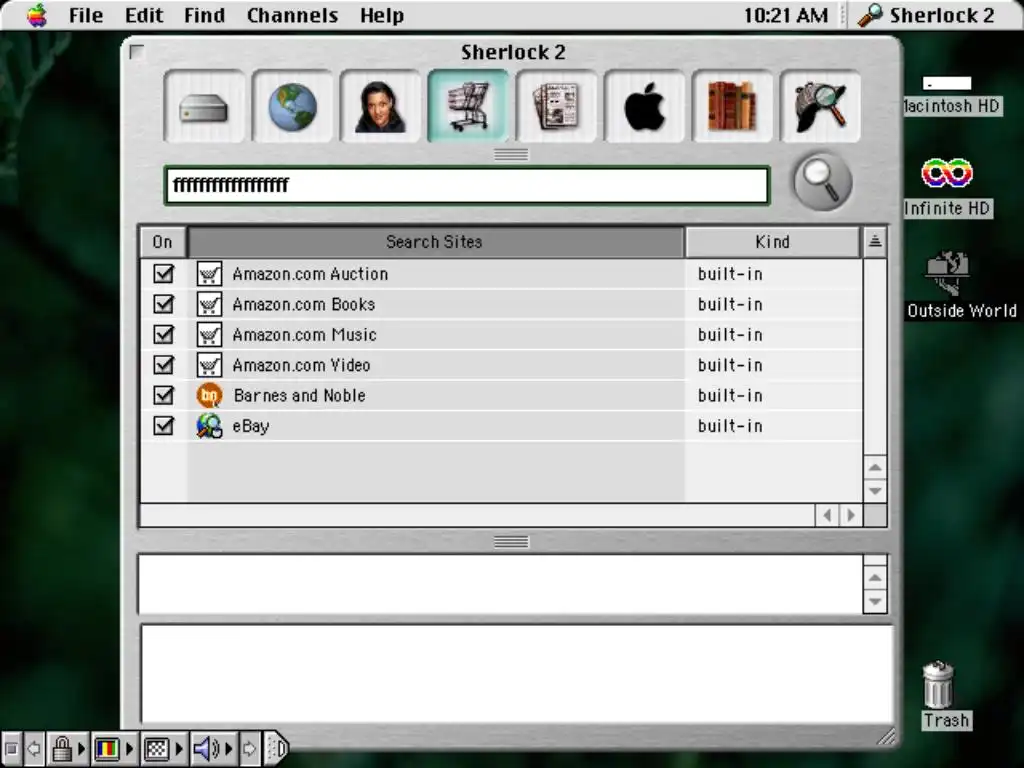Click the Control Strip close box
Screen dimensions: 1024x768
(x=11, y=748)
